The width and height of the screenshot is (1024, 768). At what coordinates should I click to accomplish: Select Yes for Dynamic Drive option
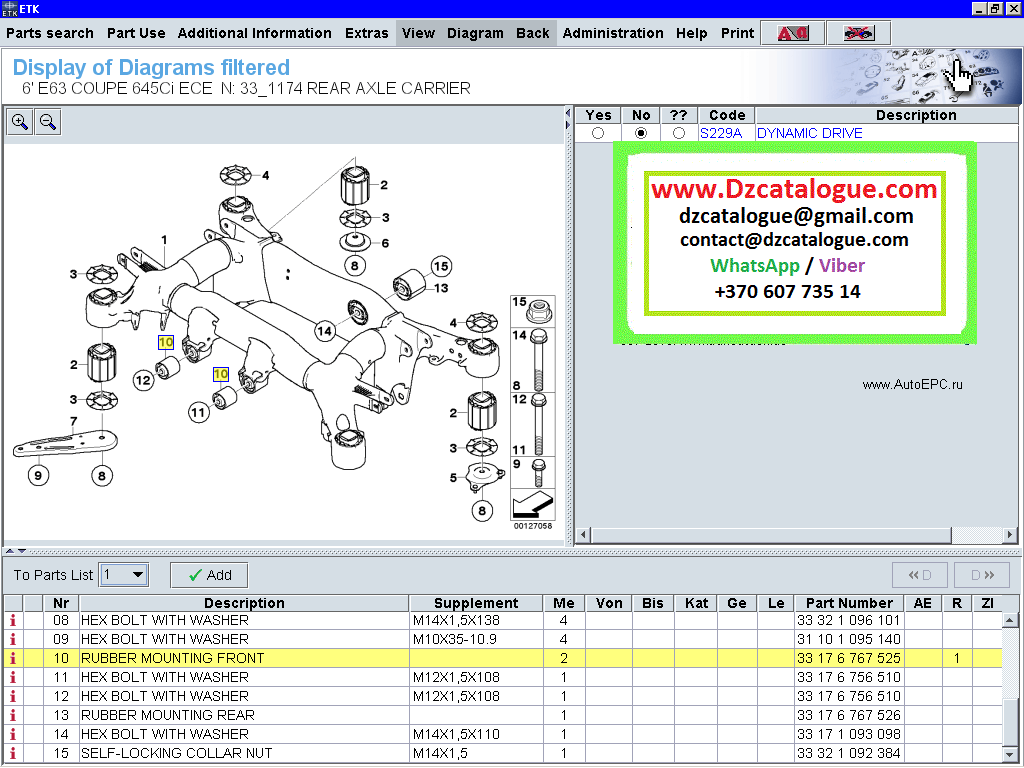coord(598,133)
